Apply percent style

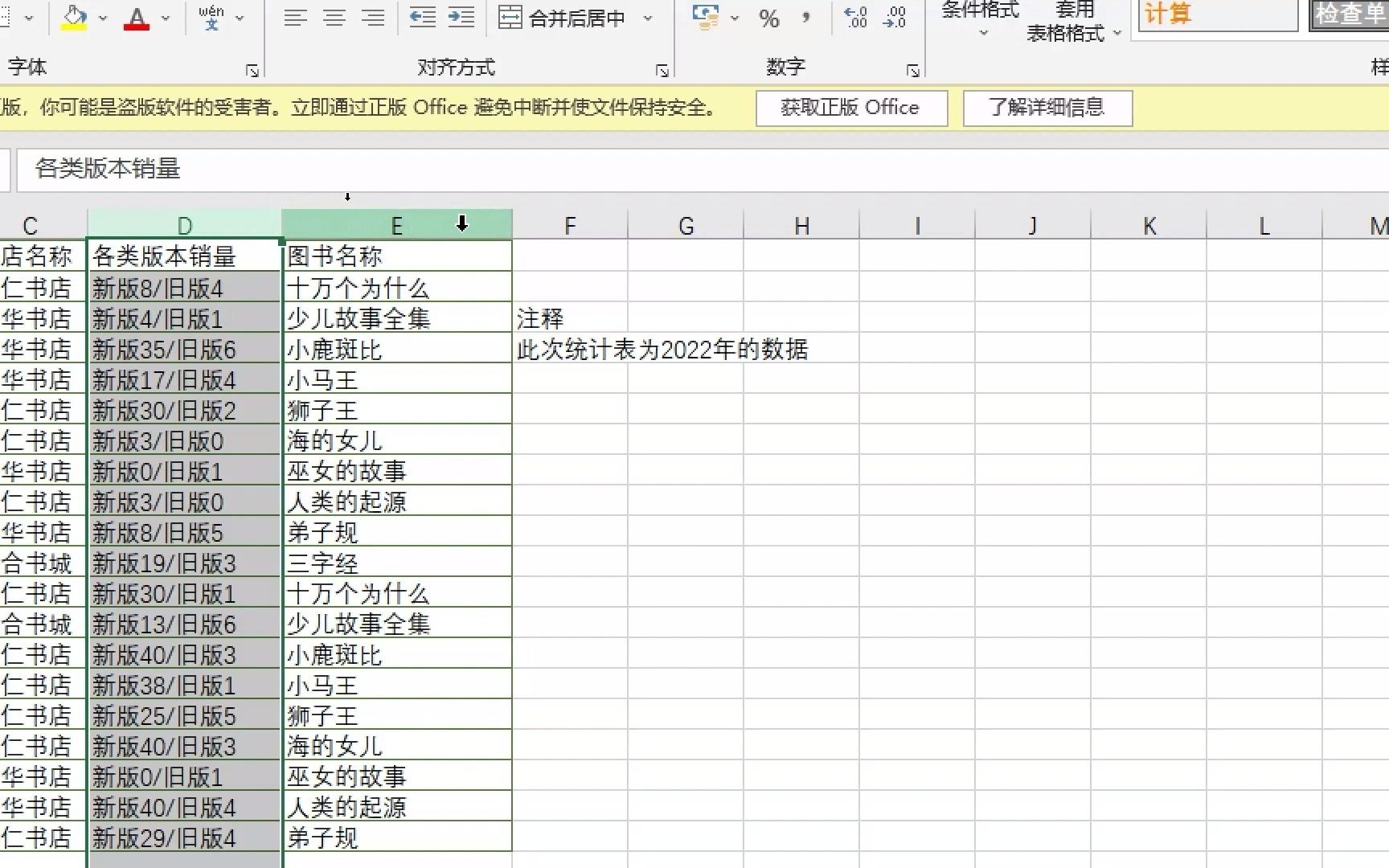coord(769,18)
